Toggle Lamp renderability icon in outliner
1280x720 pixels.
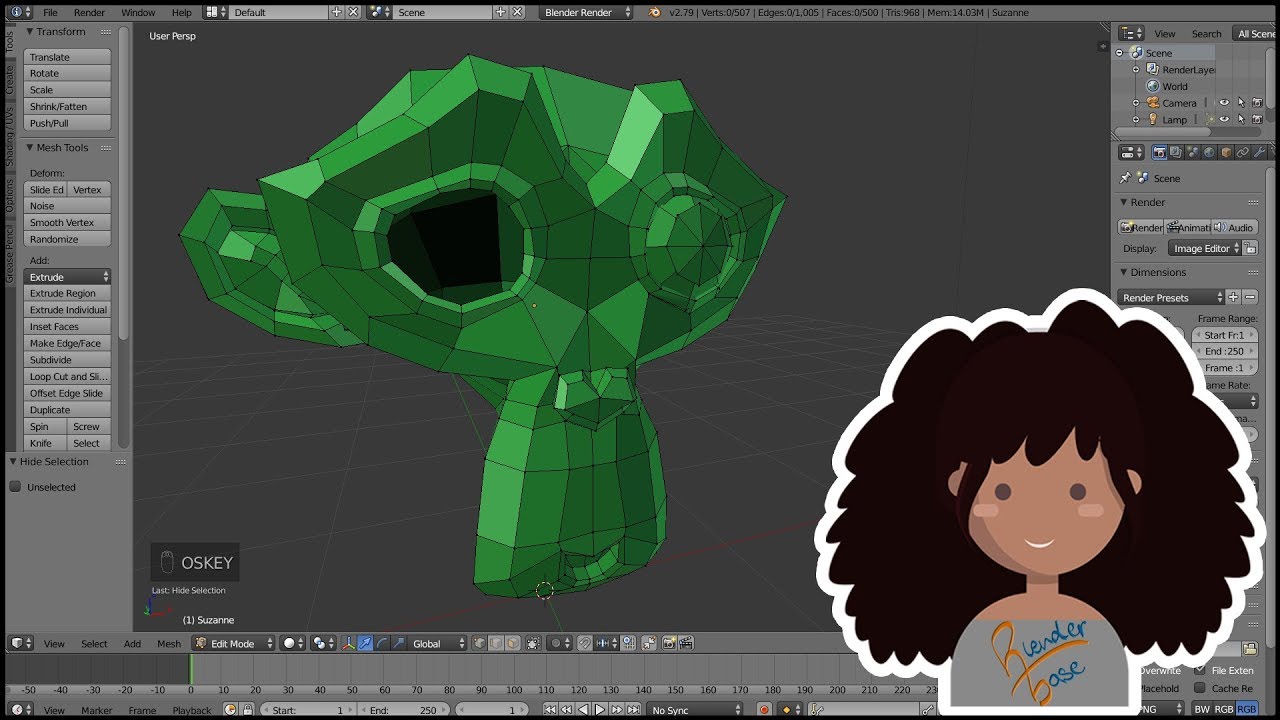point(1257,119)
